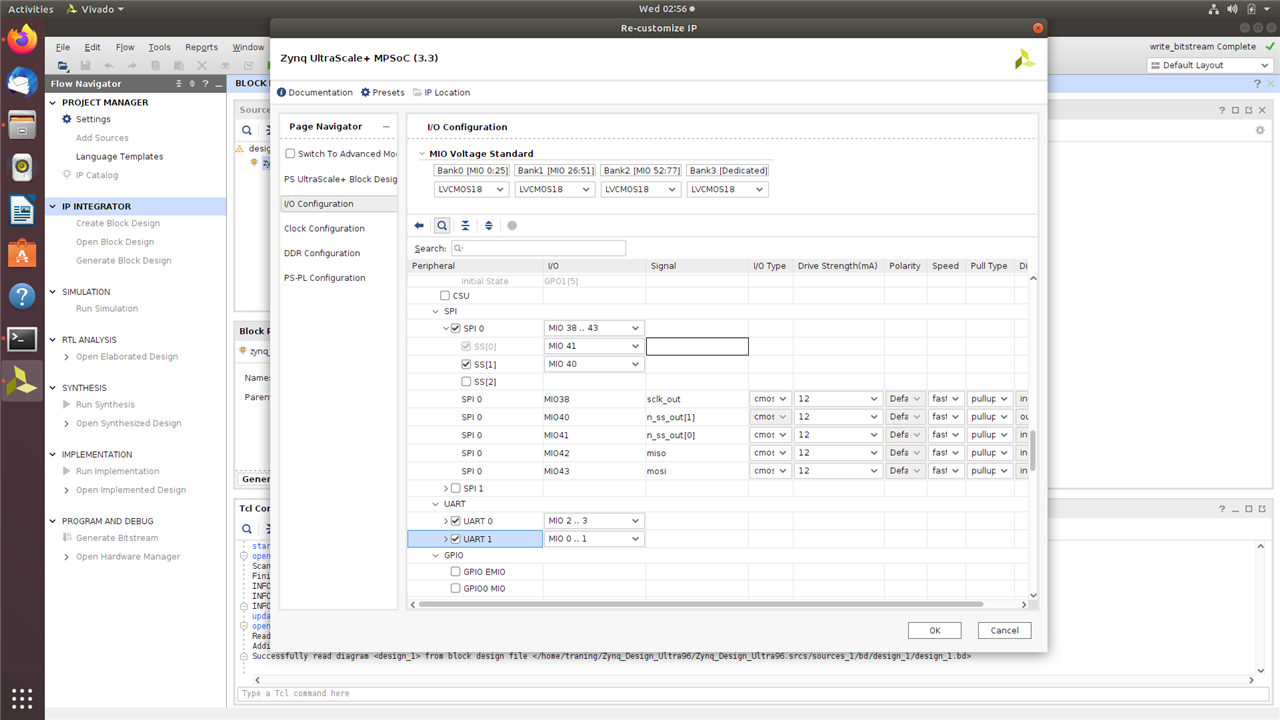Click Language Templates in Flow Navigator
This screenshot has height=720, width=1280.
click(x=119, y=156)
